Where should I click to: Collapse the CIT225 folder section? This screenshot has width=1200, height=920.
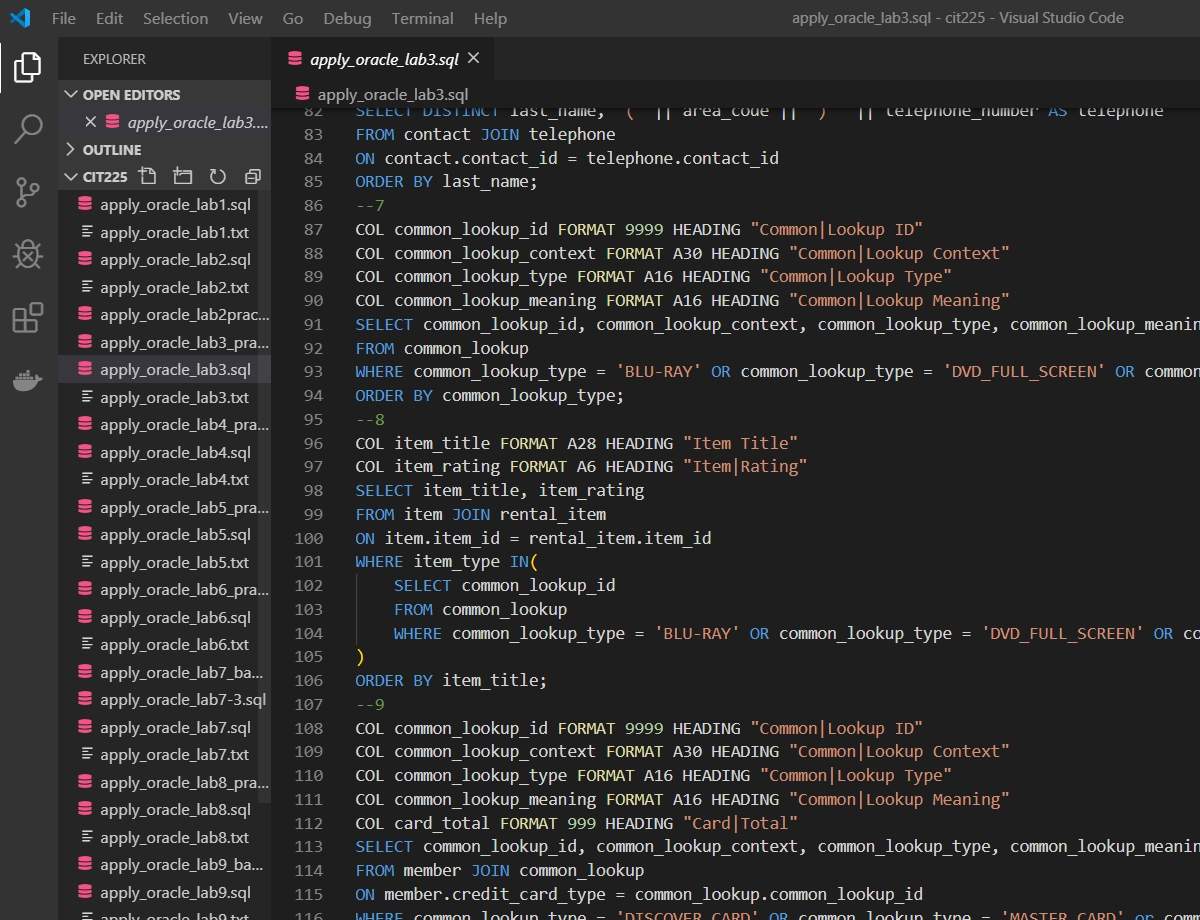[x=71, y=177]
